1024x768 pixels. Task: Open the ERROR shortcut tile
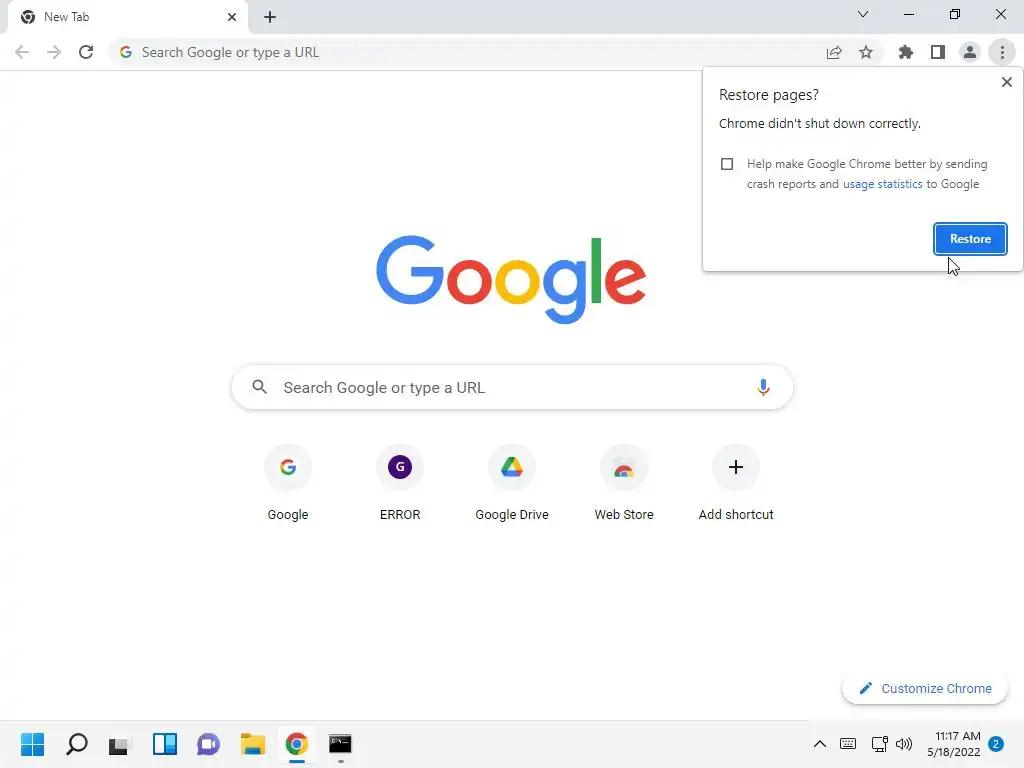[400, 483]
